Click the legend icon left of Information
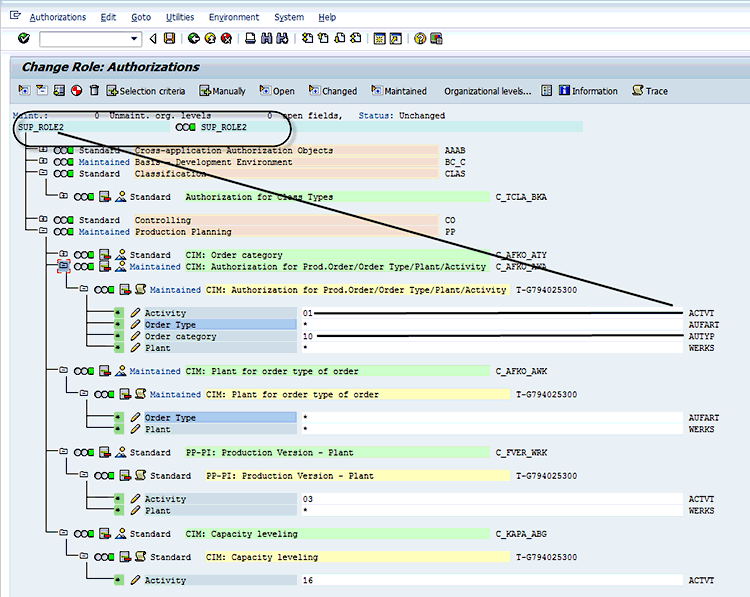Image resolution: width=750 pixels, height=597 pixels. [547, 90]
